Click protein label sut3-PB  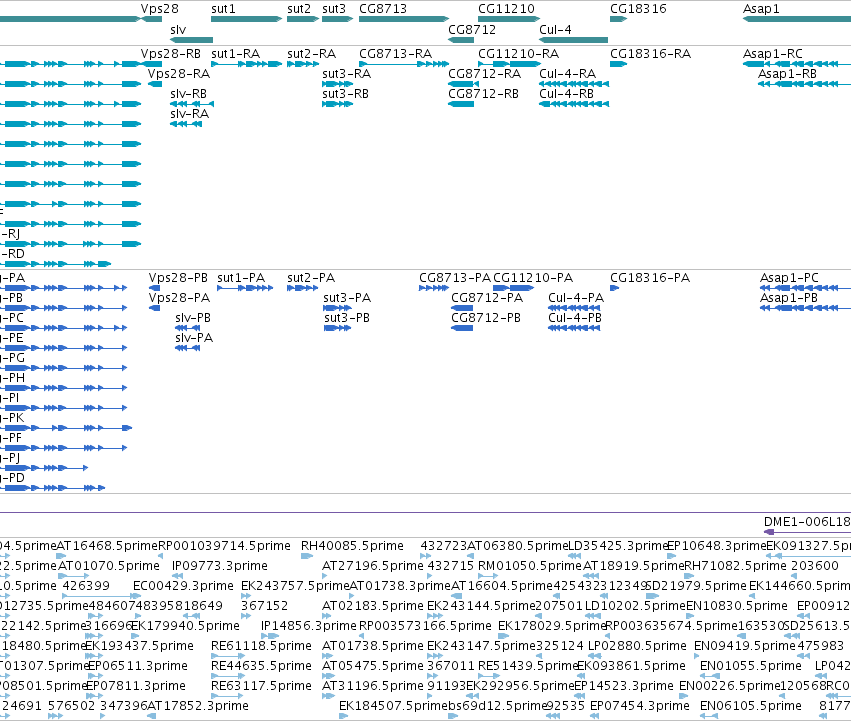347,318
